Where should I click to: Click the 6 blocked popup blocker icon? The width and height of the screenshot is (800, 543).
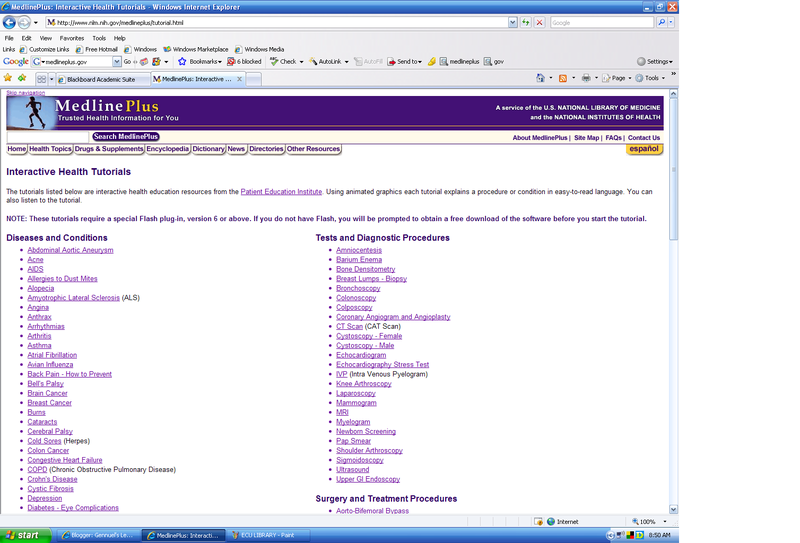[231, 61]
